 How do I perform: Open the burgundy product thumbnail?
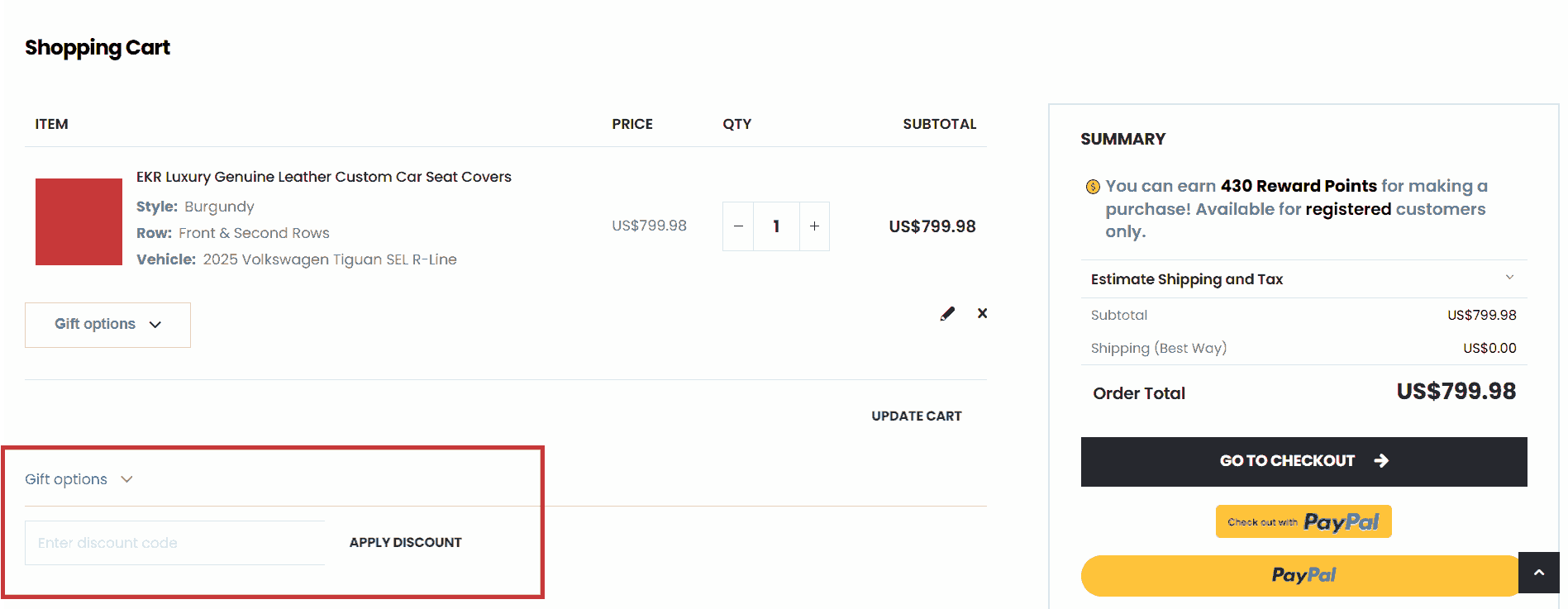79,221
